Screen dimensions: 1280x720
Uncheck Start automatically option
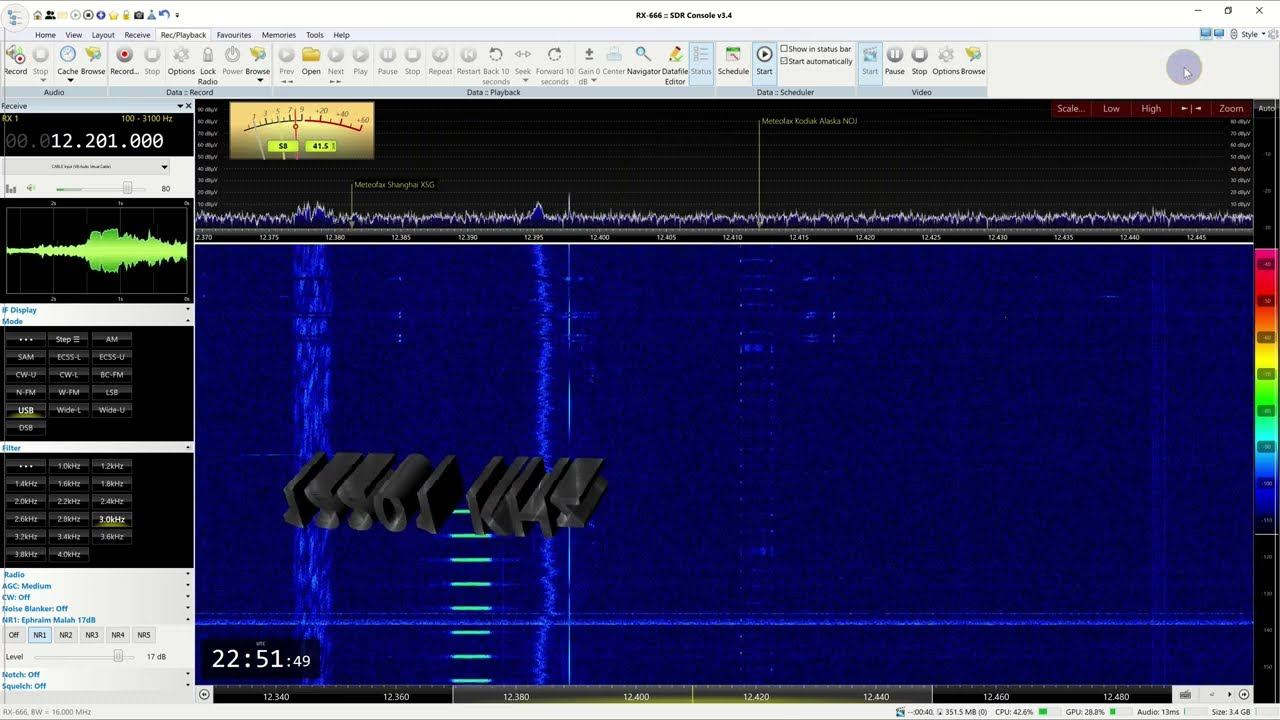pos(785,61)
